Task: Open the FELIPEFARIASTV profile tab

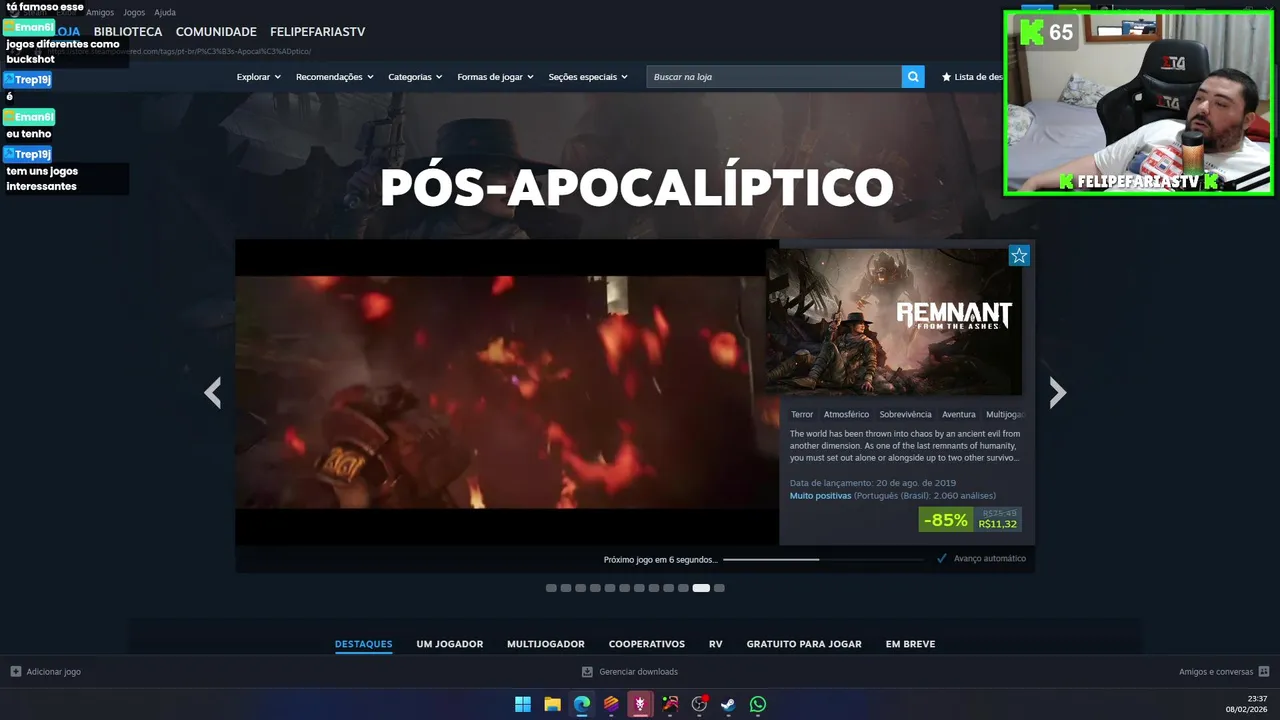Action: pyautogui.click(x=317, y=32)
